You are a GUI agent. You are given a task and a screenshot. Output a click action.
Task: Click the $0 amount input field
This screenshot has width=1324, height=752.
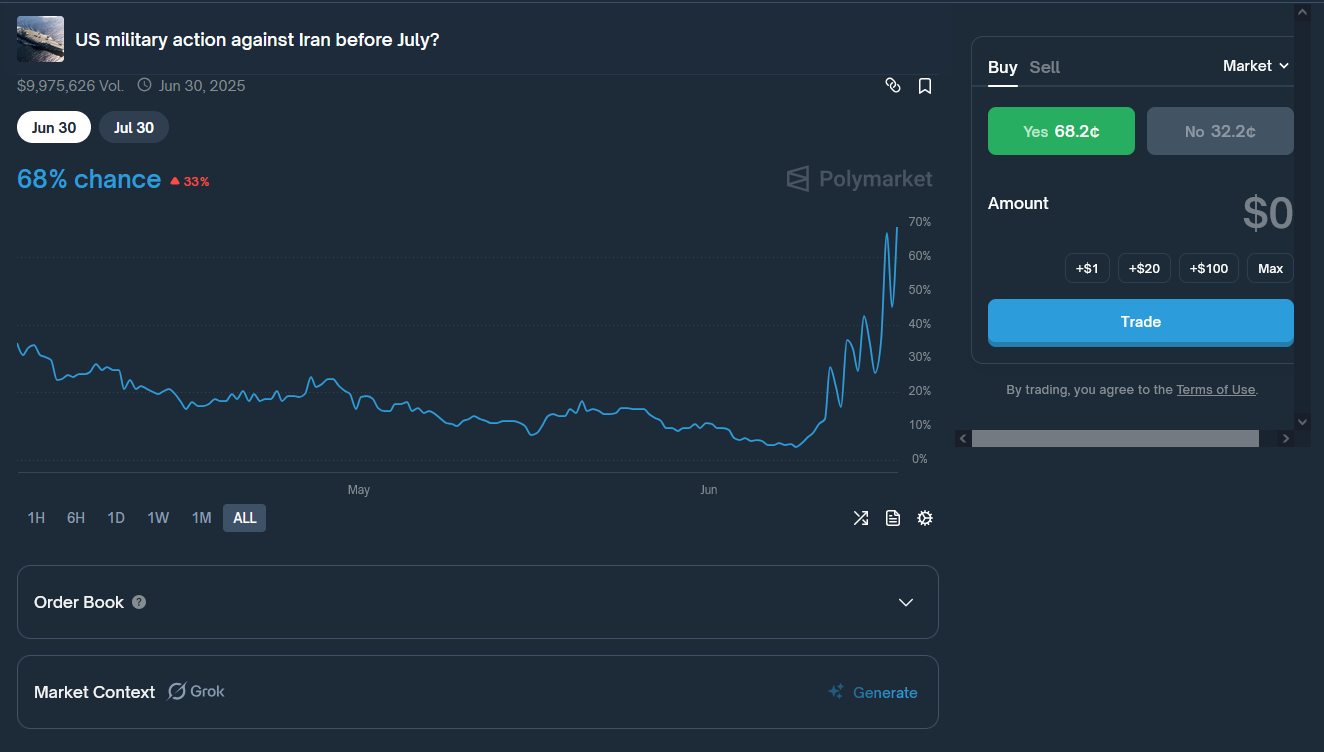coord(1267,213)
